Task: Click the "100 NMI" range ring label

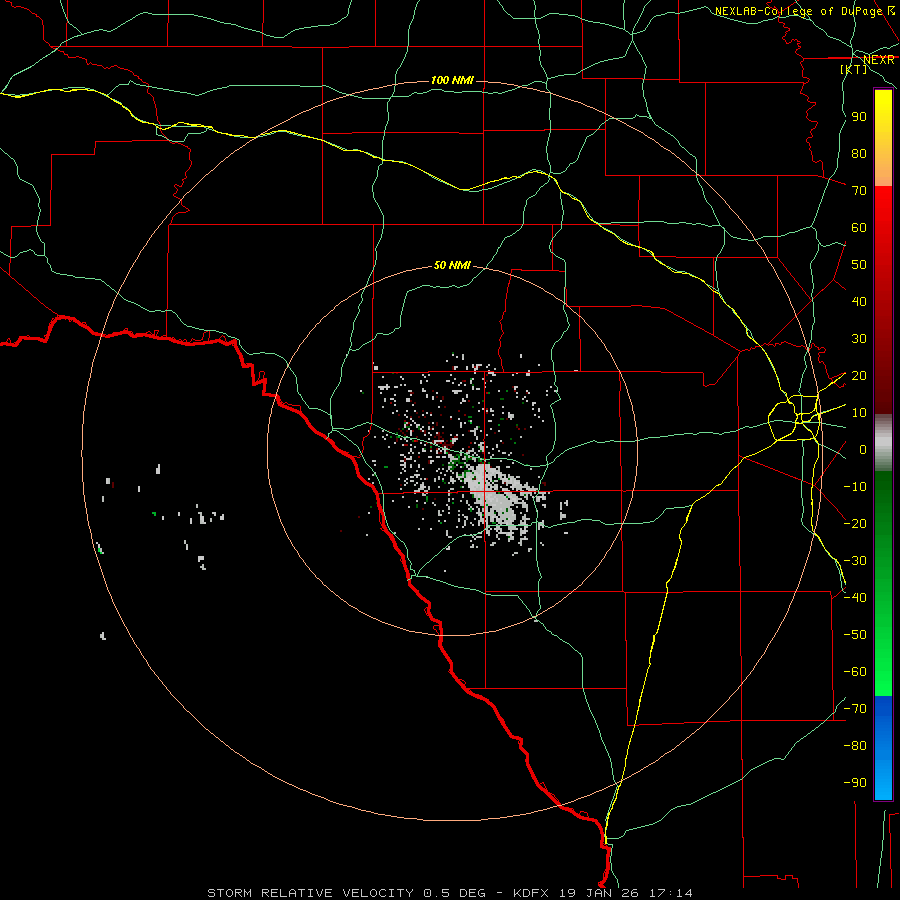Action: point(452,80)
